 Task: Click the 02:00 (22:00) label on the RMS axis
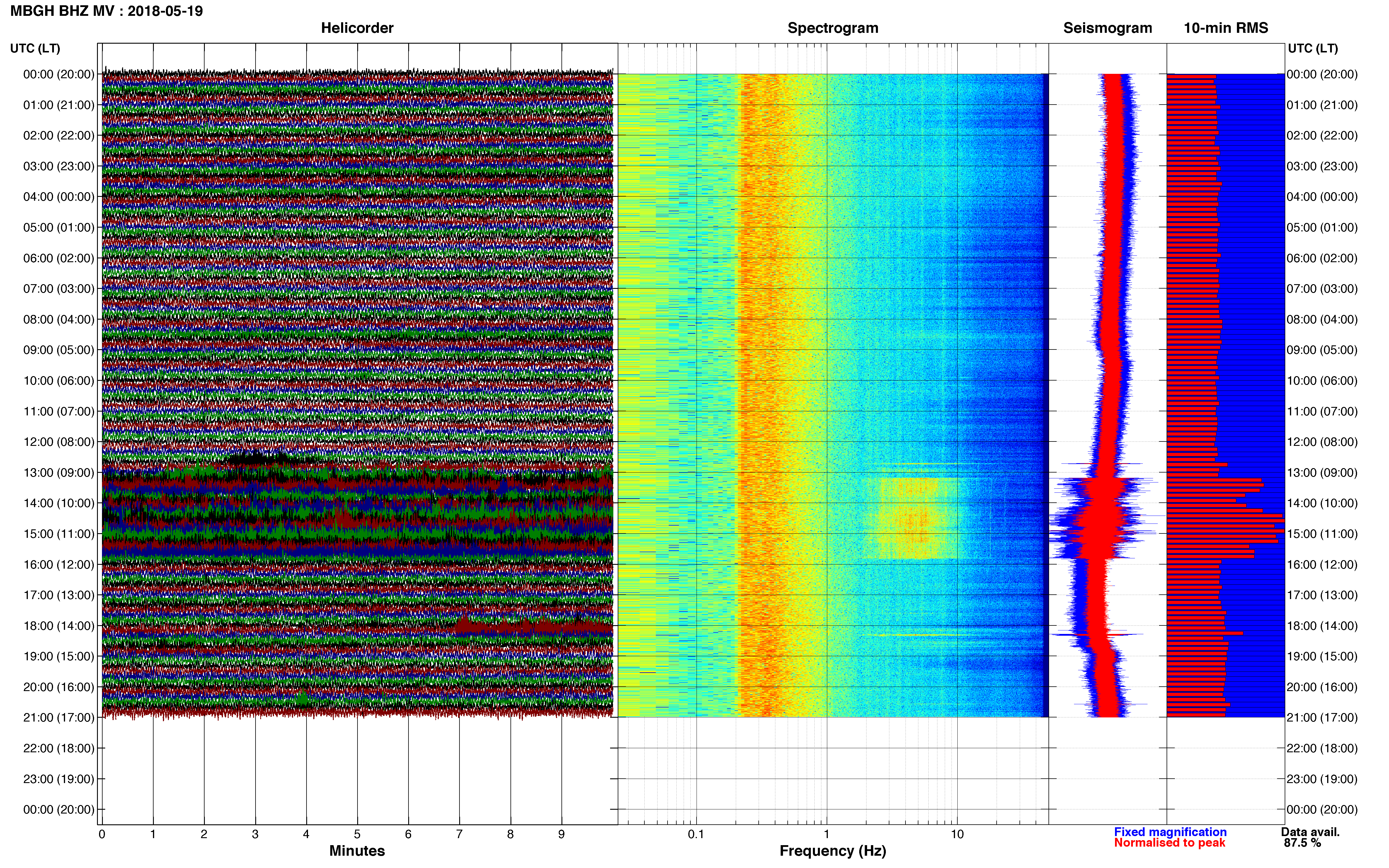coord(1322,135)
